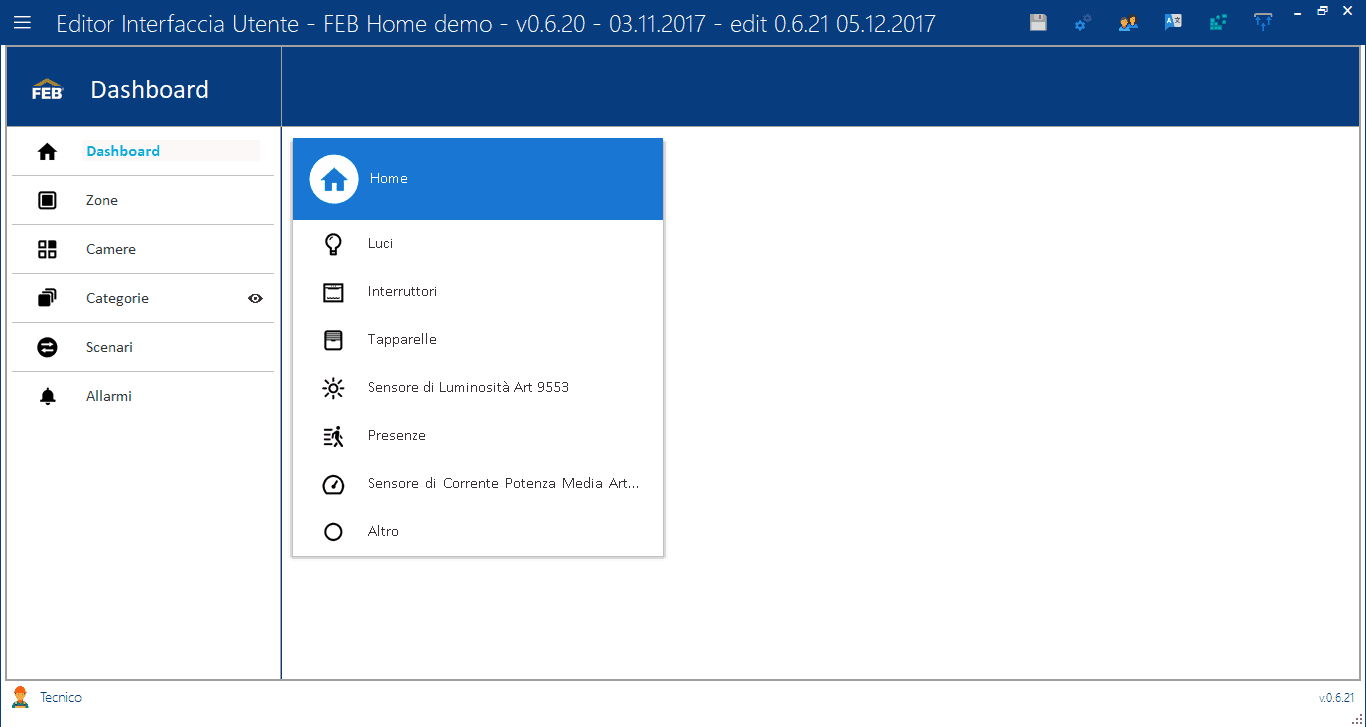Viewport: 1366px width, 727px height.
Task: Click the Zone square icon
Action: click(x=47, y=201)
